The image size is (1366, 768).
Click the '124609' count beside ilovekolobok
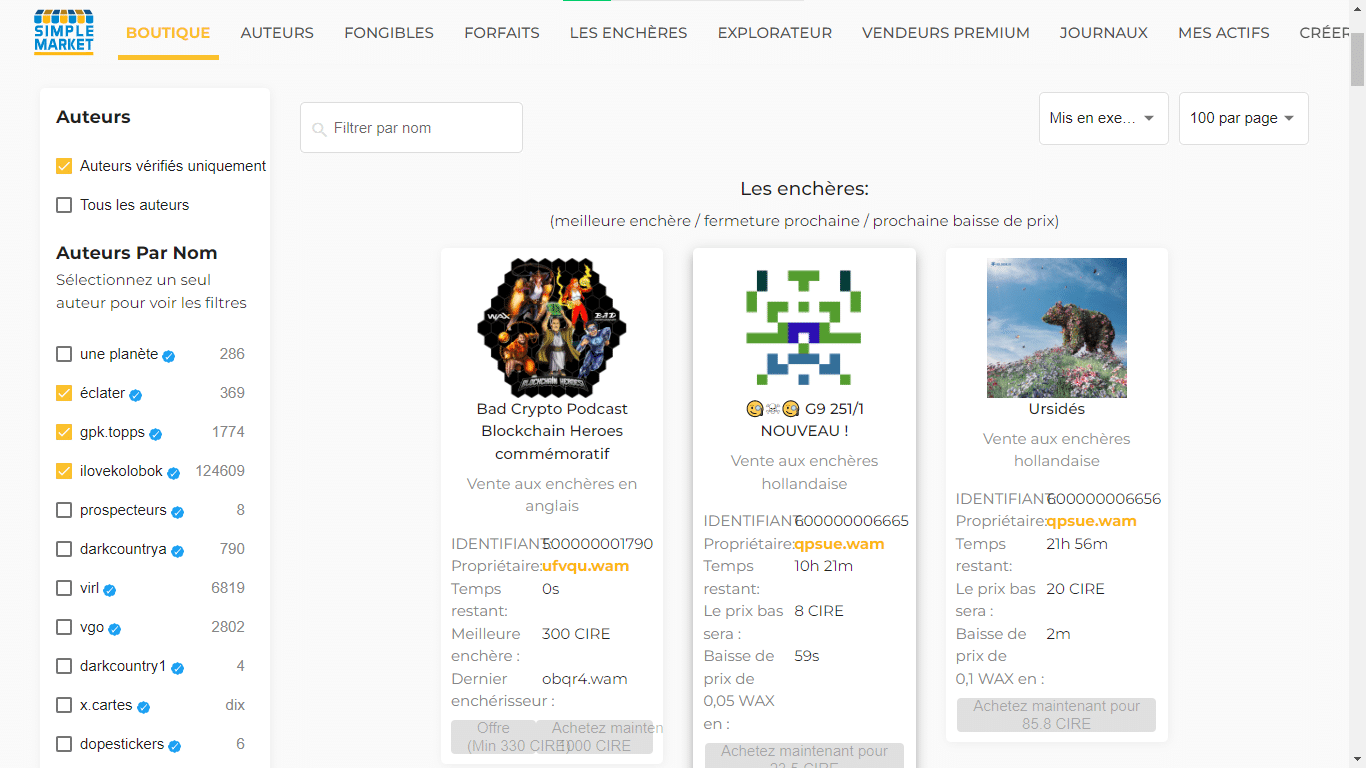click(x=220, y=471)
